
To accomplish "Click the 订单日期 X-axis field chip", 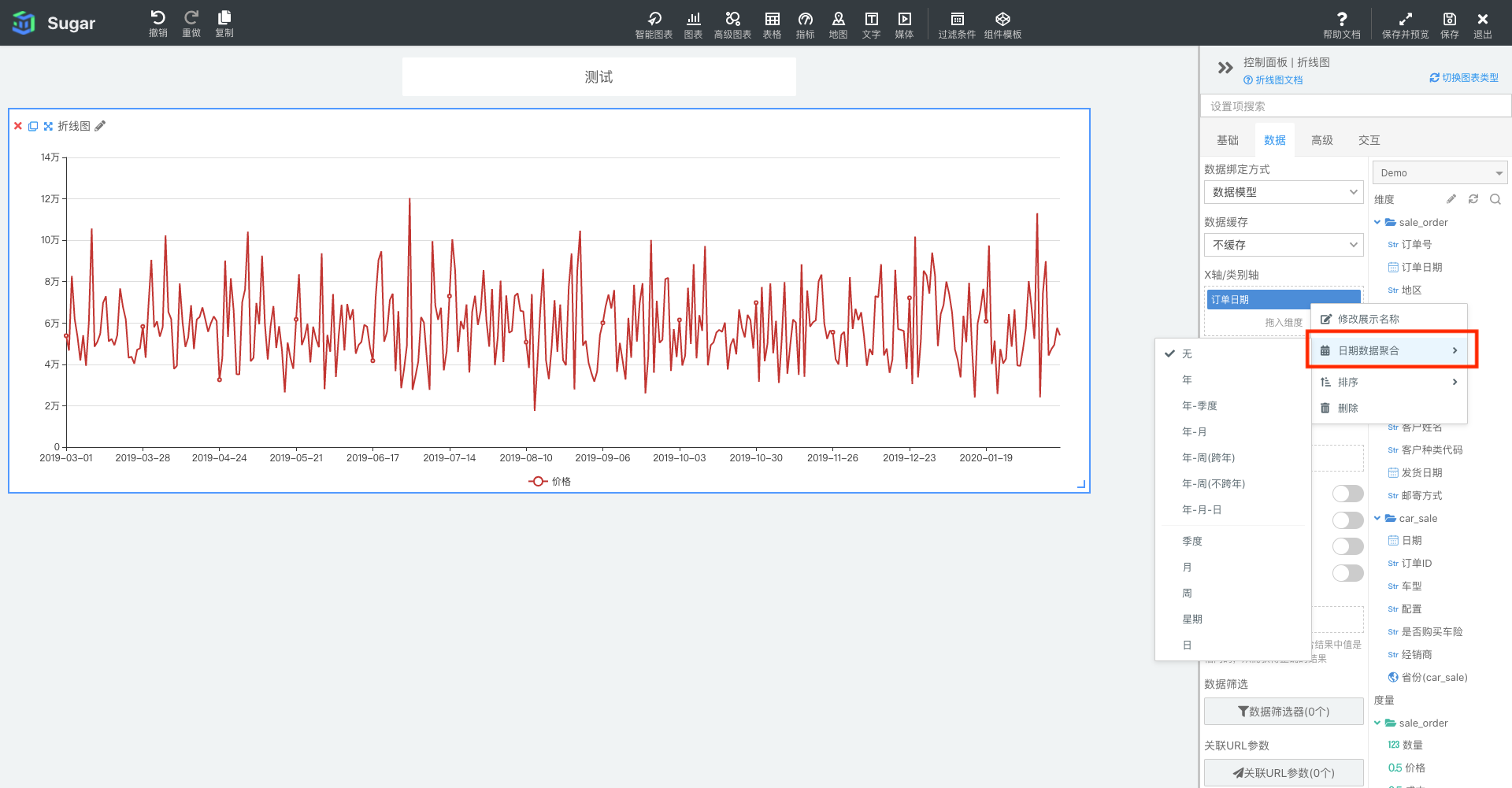I will pyautogui.click(x=1284, y=300).
